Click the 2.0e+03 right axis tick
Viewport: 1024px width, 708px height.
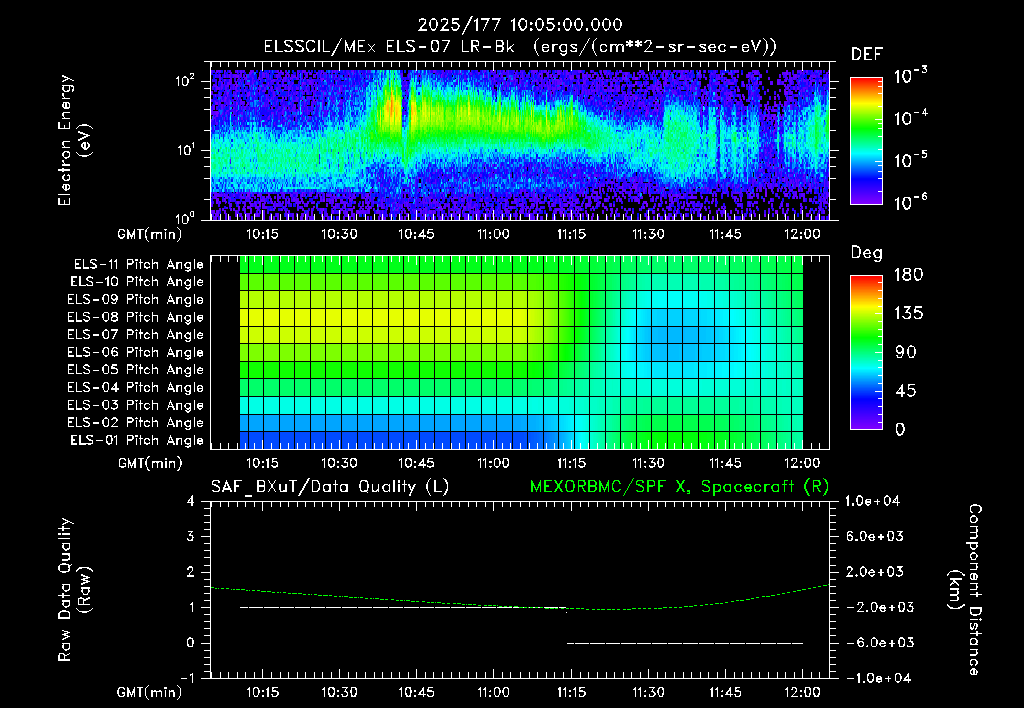tap(875, 571)
